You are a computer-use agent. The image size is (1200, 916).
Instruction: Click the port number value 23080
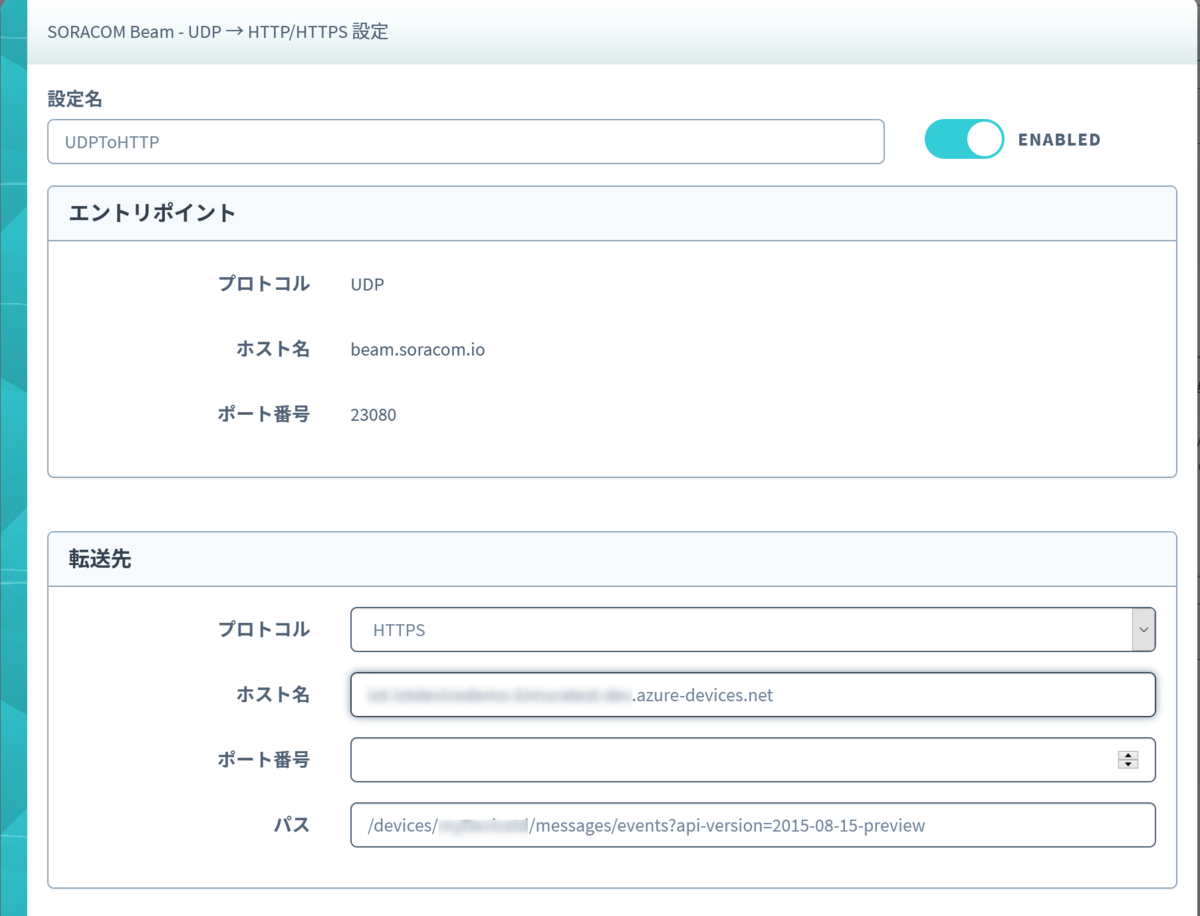click(x=374, y=415)
